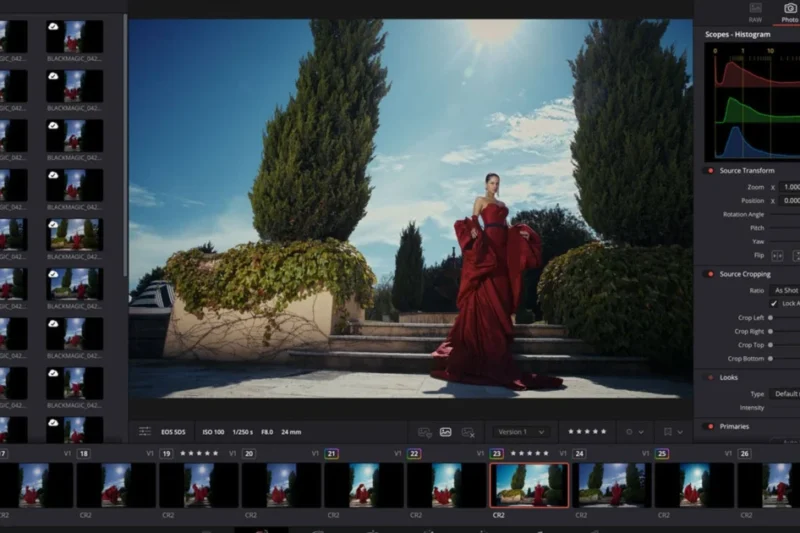Click the image with X icon
Screen dimensions: 800x533
pyautogui.click(x=468, y=433)
